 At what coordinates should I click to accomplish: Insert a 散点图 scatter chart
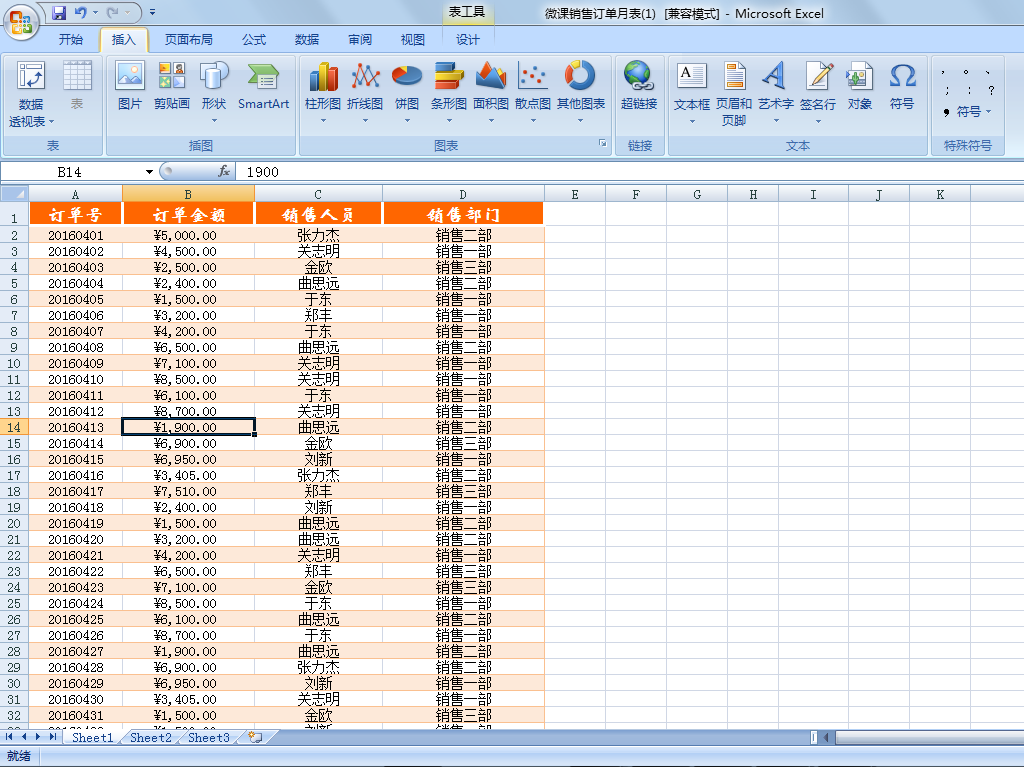click(x=533, y=91)
